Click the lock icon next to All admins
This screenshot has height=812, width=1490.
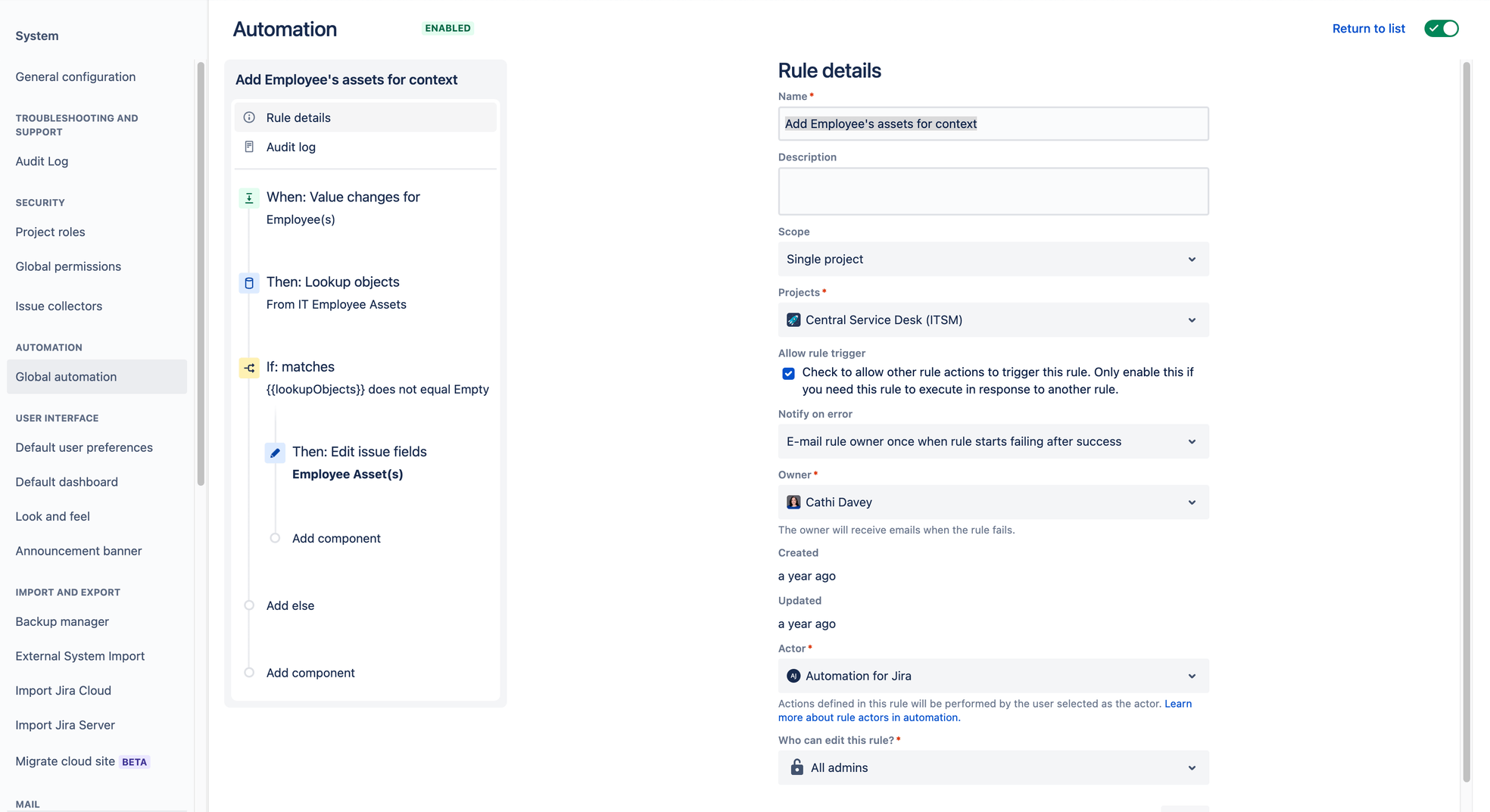coord(796,767)
